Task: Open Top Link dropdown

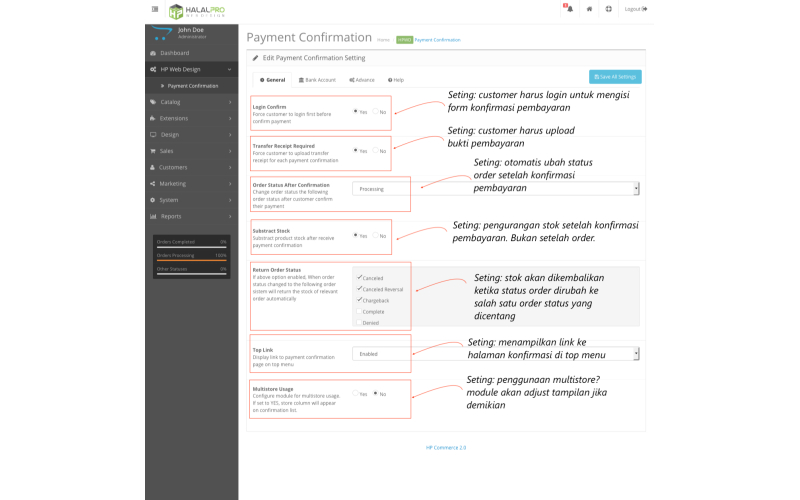Action: (495, 354)
